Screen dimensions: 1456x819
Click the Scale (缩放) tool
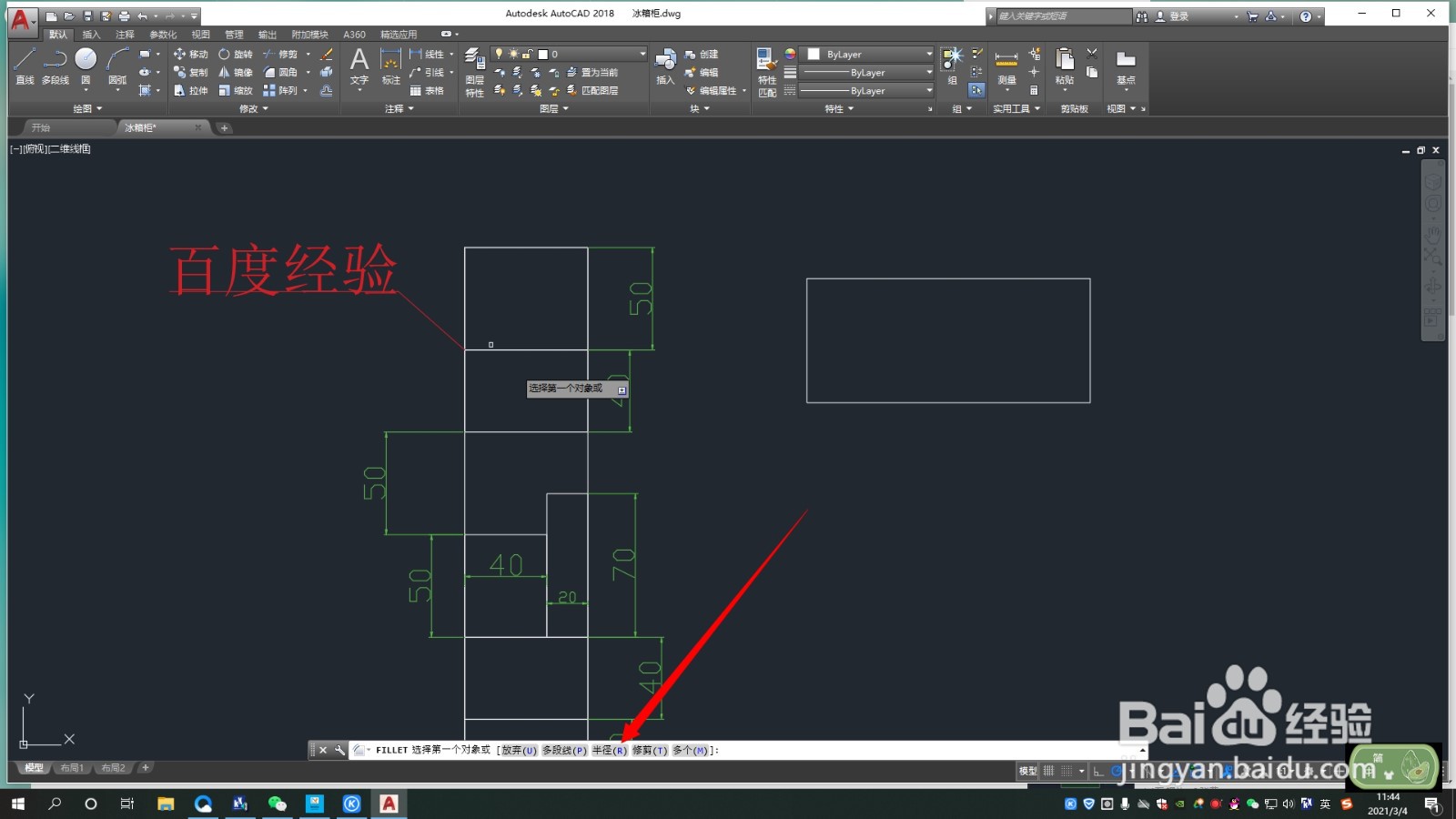click(235, 91)
